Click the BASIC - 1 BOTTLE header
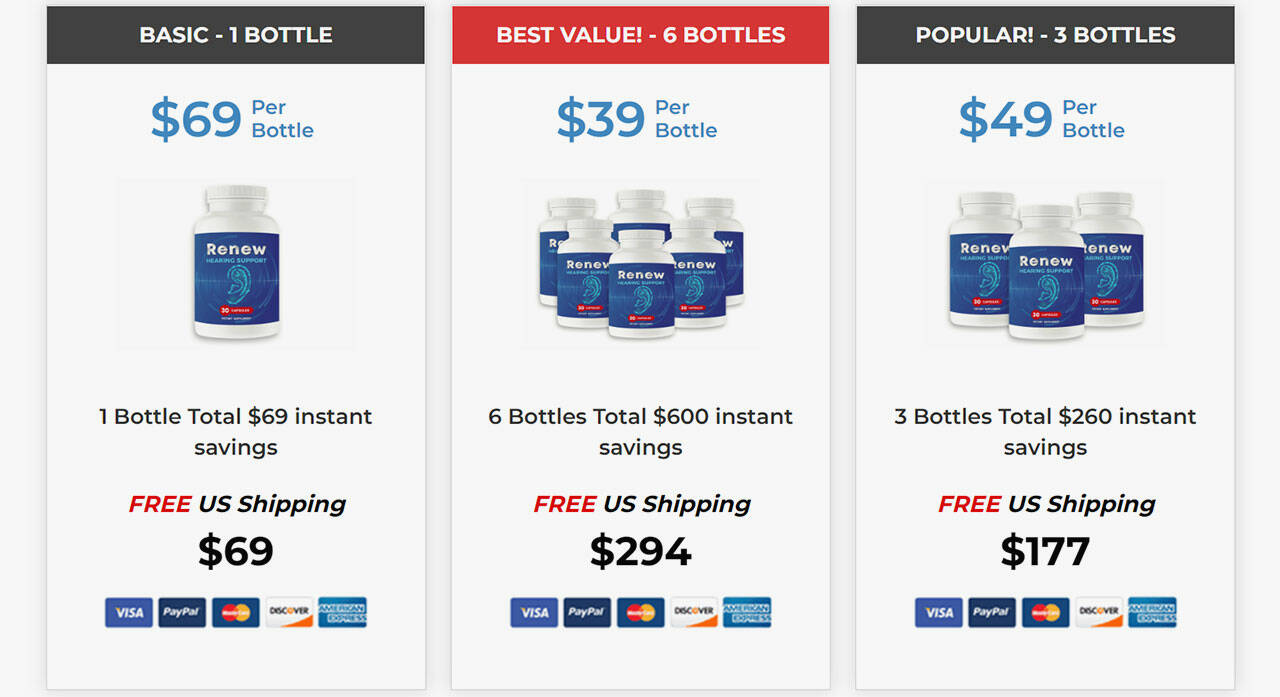Screen dimensions: 1280x697 tap(236, 35)
